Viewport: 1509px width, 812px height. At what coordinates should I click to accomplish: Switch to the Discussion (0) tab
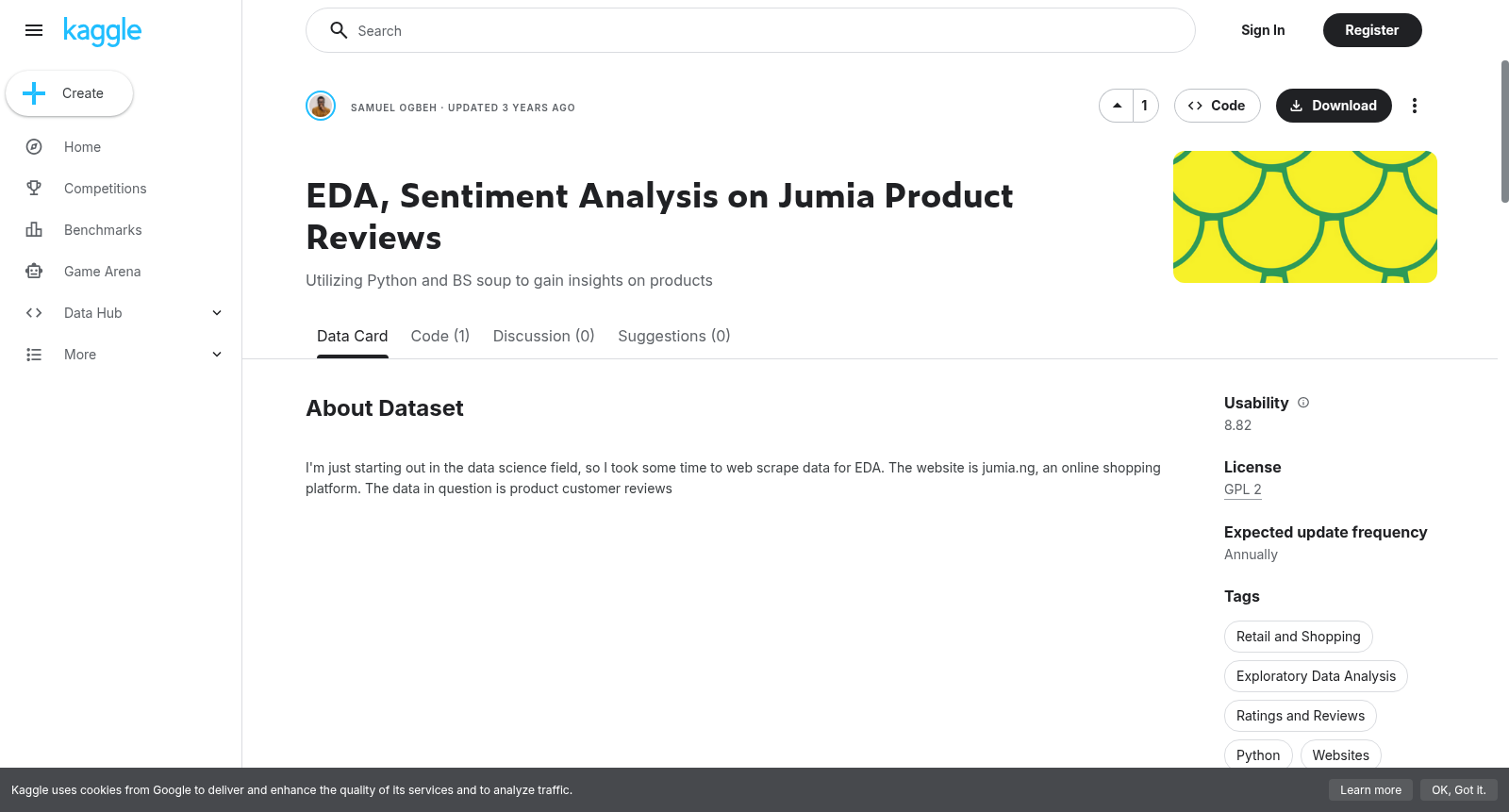coord(543,336)
